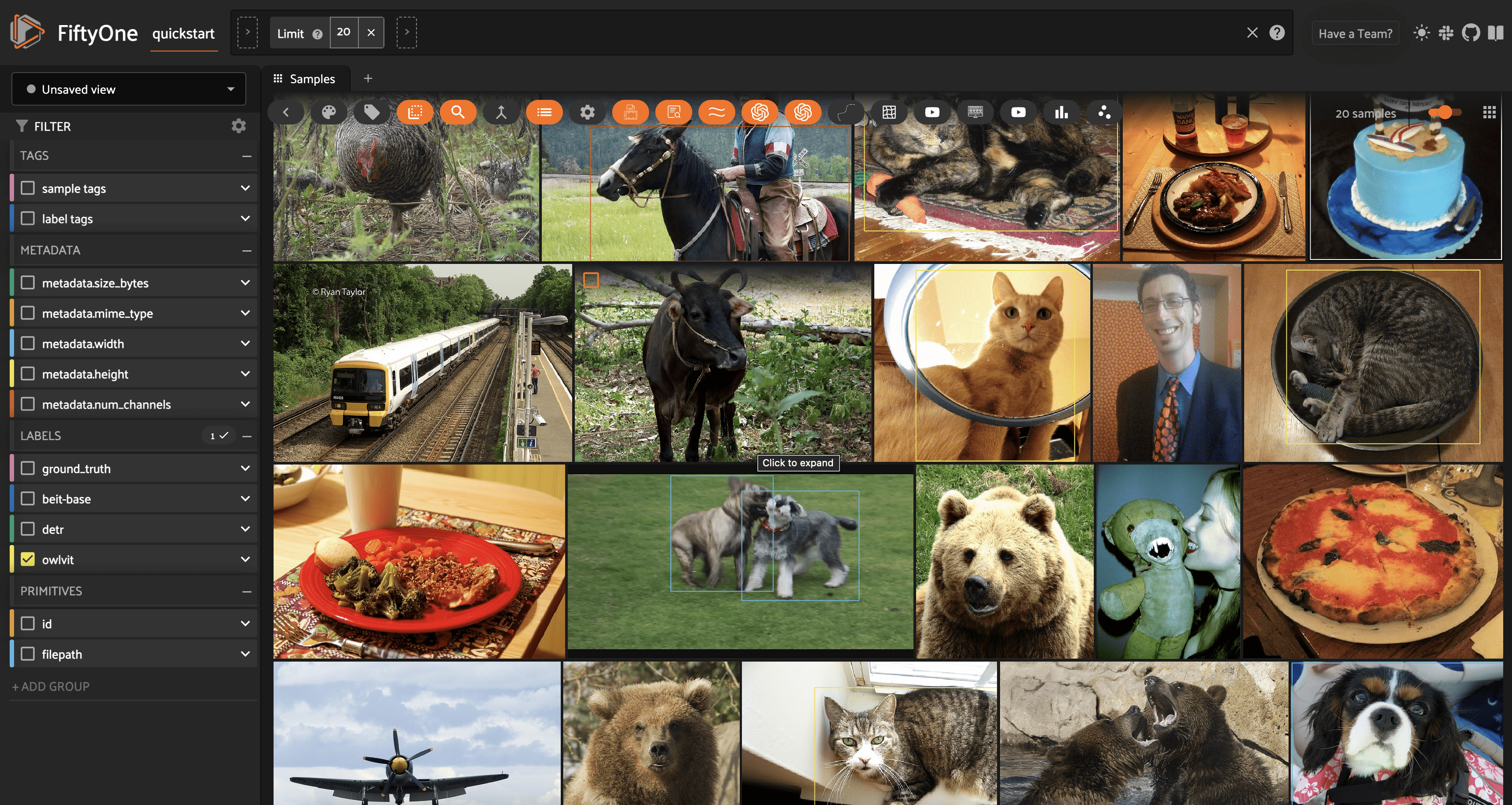Open the Slack icon in header
Screen dimensions: 1512x805
[1446, 33]
